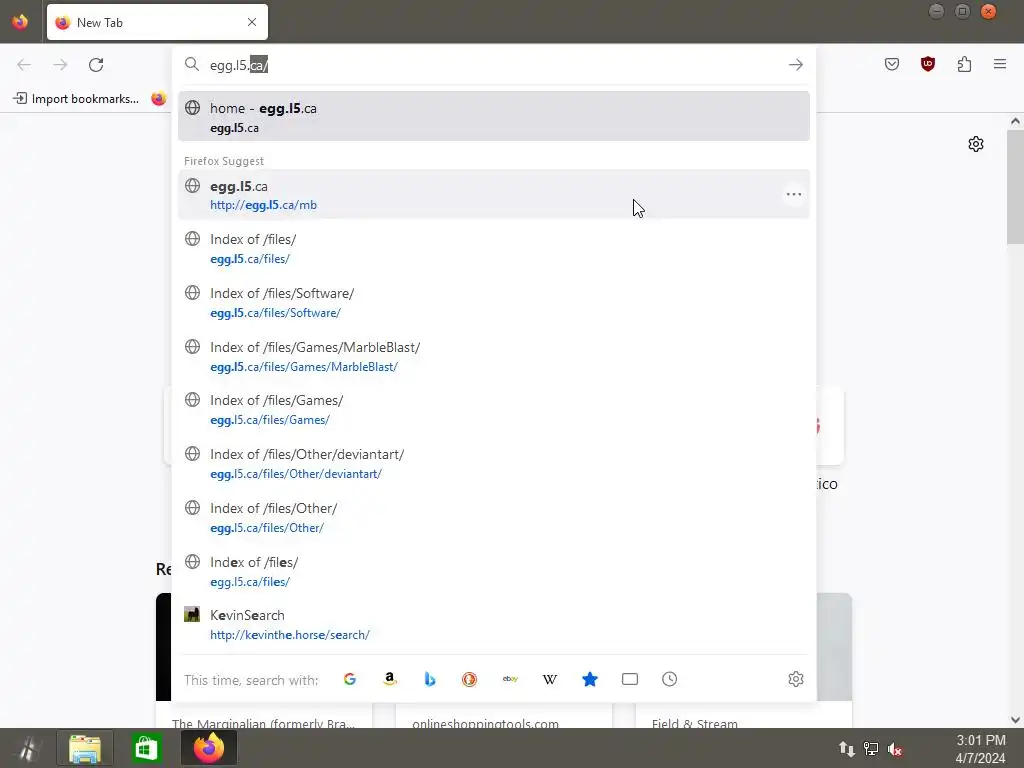Close the New Tab tab
Viewport: 1024px width, 768px height.
point(252,22)
